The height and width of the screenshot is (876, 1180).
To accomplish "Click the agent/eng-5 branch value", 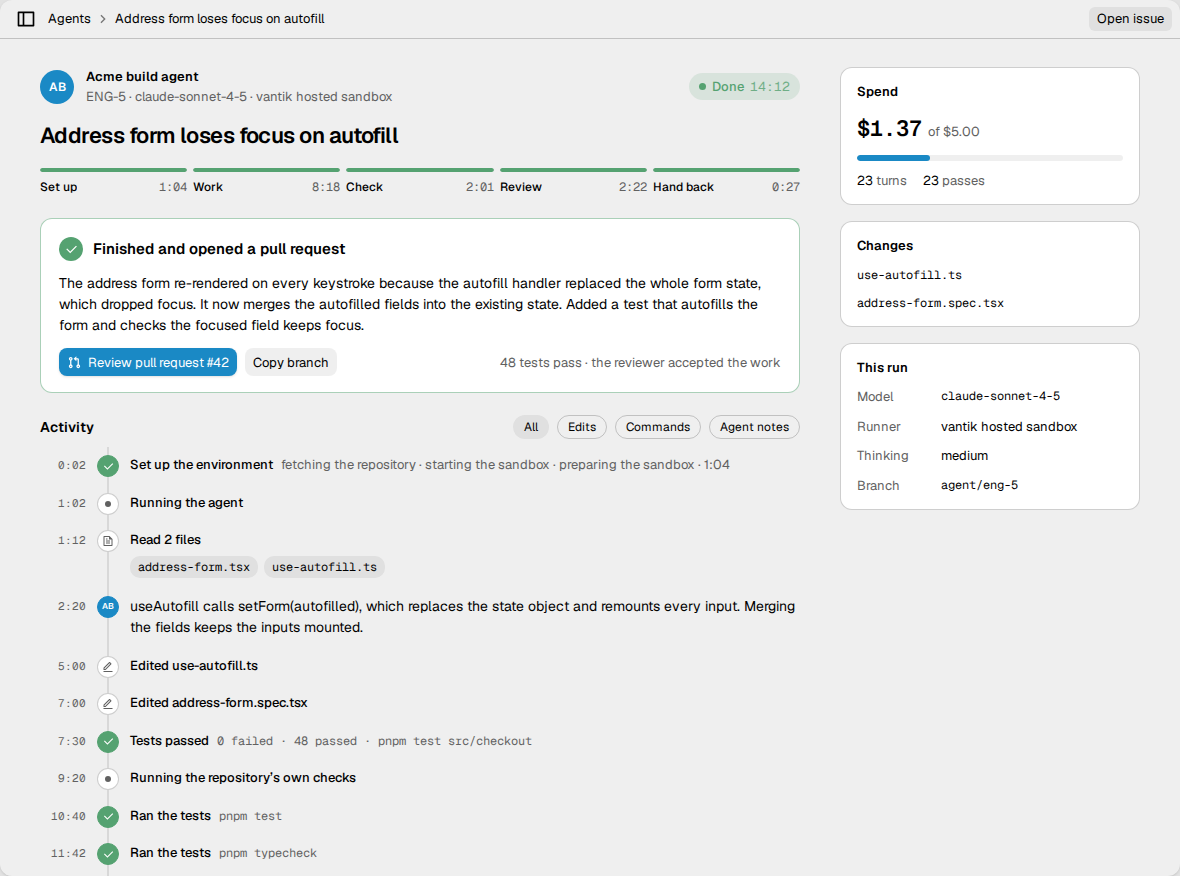I will tap(979, 485).
